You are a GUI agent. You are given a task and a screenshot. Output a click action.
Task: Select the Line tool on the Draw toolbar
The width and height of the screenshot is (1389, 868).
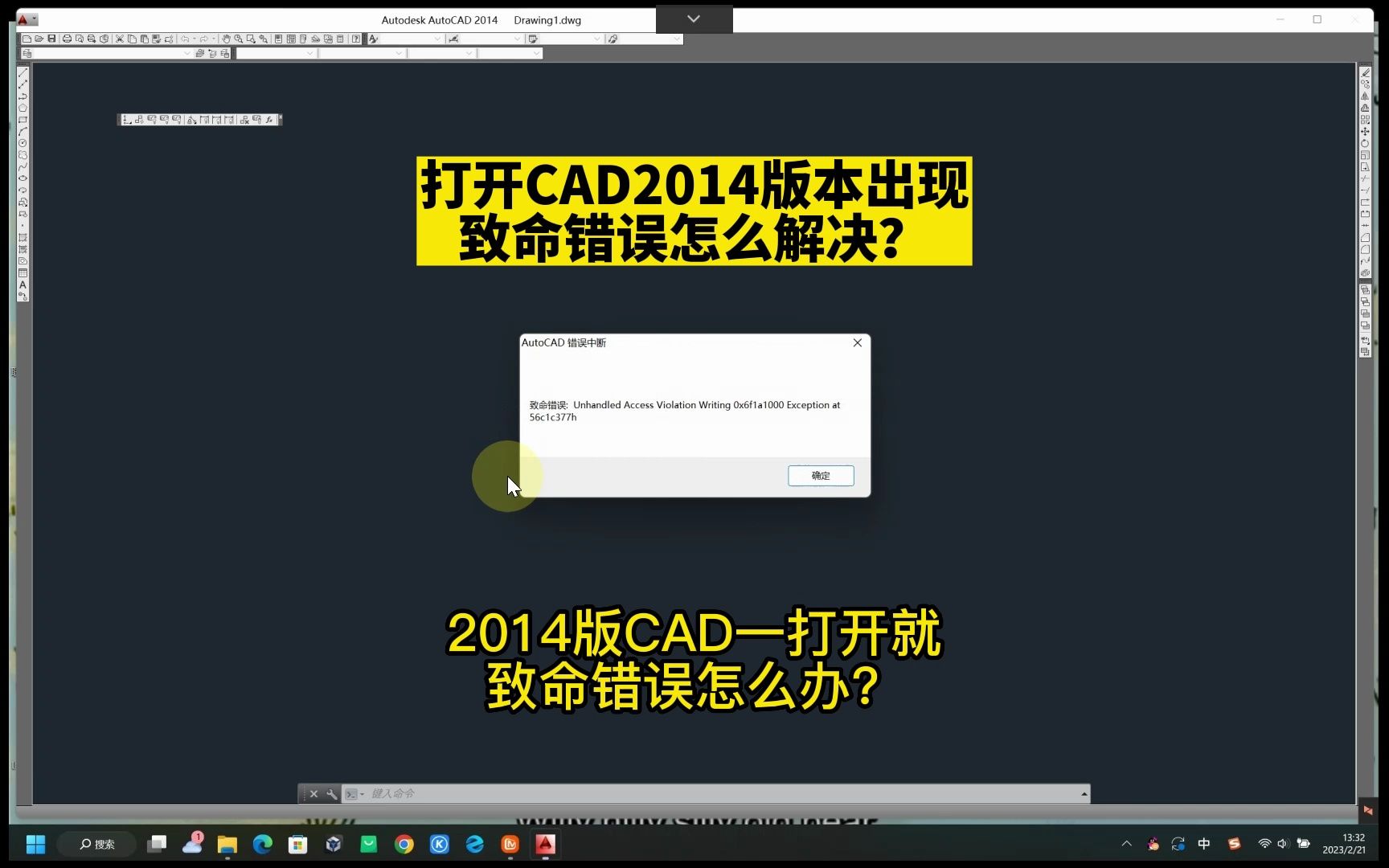(x=23, y=72)
